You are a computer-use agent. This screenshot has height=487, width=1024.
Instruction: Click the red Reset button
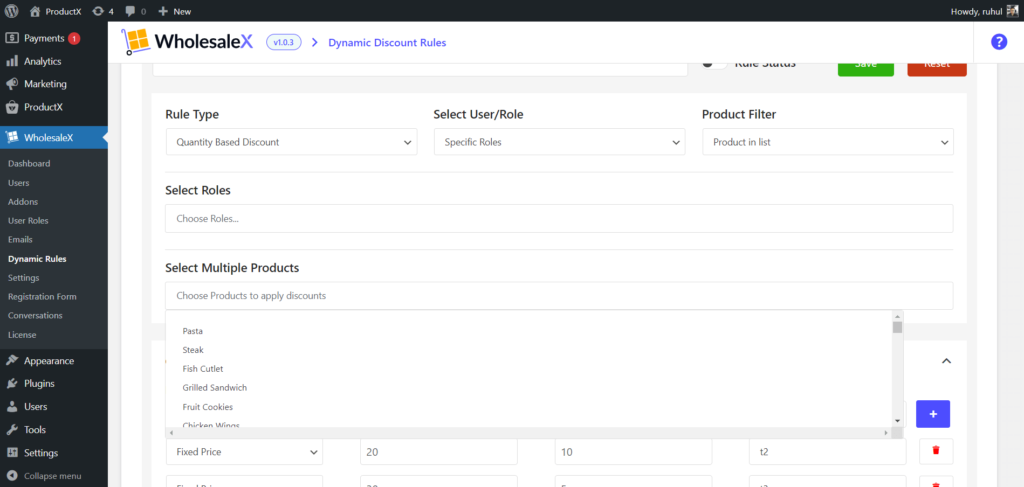(936, 65)
